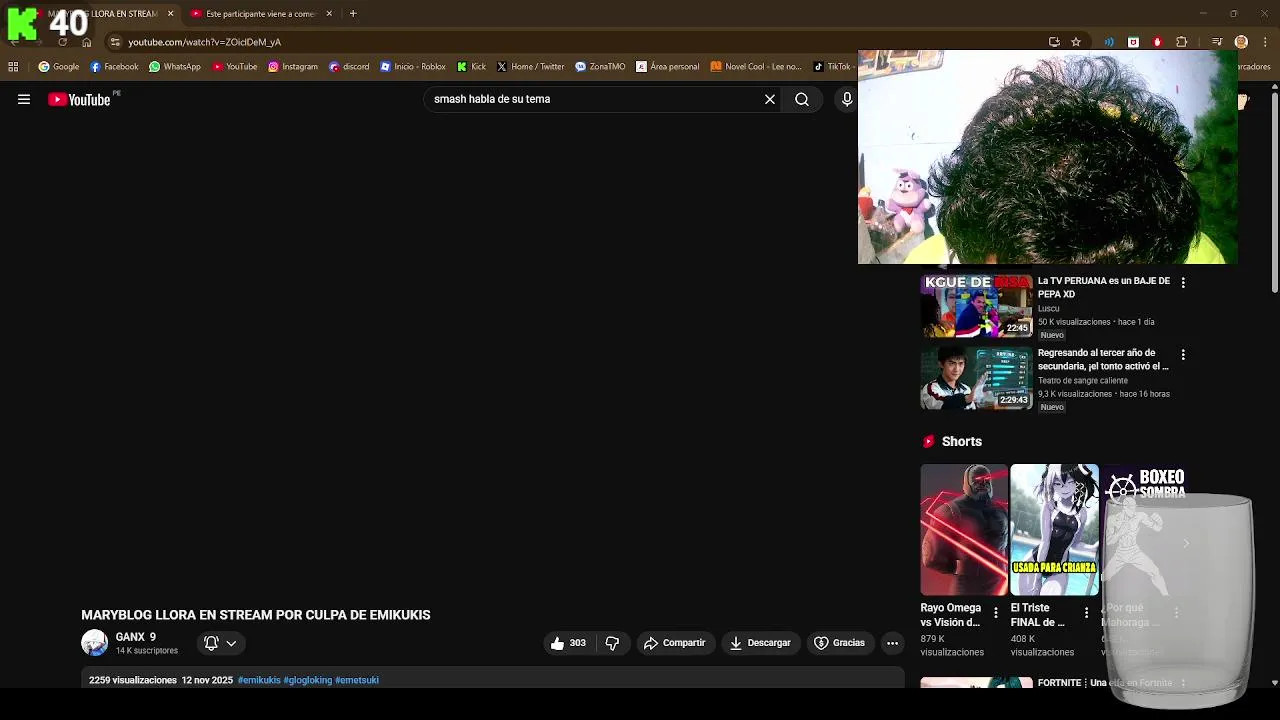Viewport: 1280px width, 720px height.
Task: Open options for El Triste FINAL short
Action: pos(1086,613)
